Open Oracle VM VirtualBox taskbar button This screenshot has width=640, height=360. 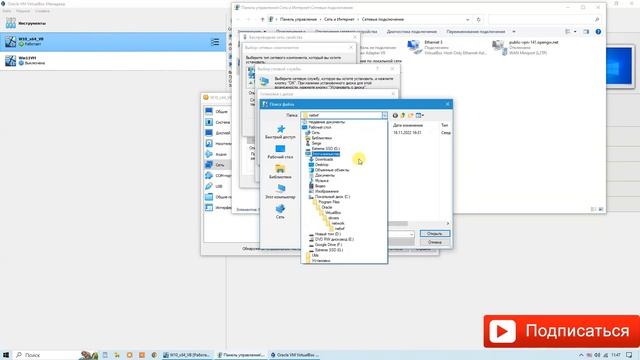point(294,355)
